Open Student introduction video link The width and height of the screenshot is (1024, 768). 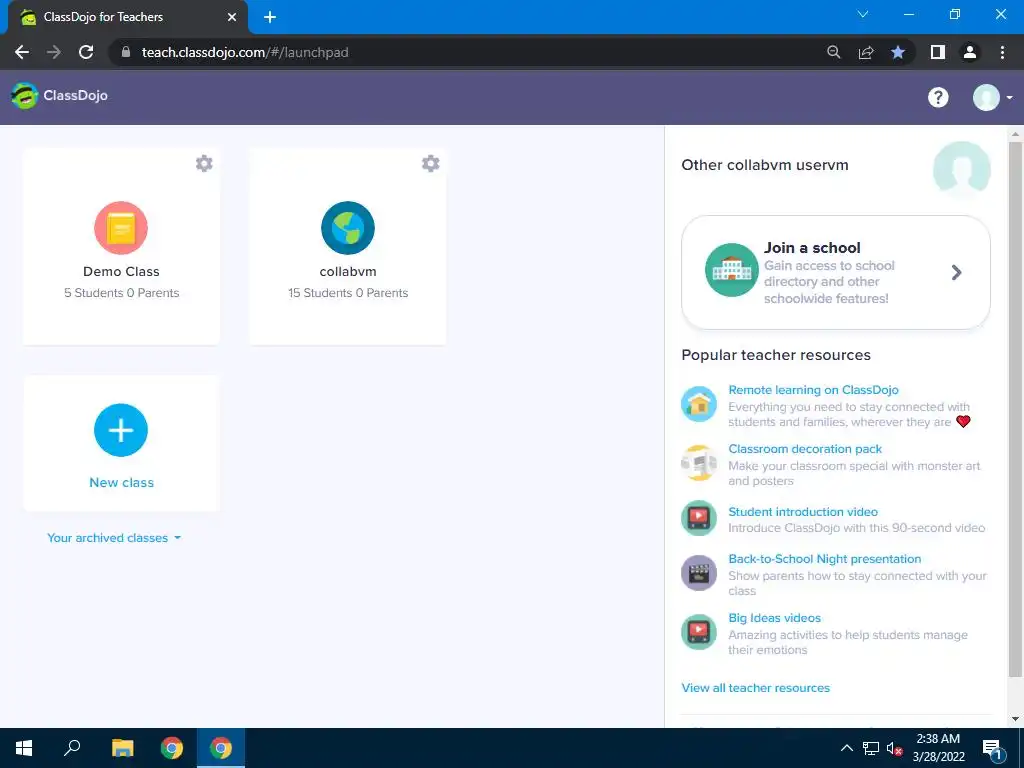click(803, 511)
